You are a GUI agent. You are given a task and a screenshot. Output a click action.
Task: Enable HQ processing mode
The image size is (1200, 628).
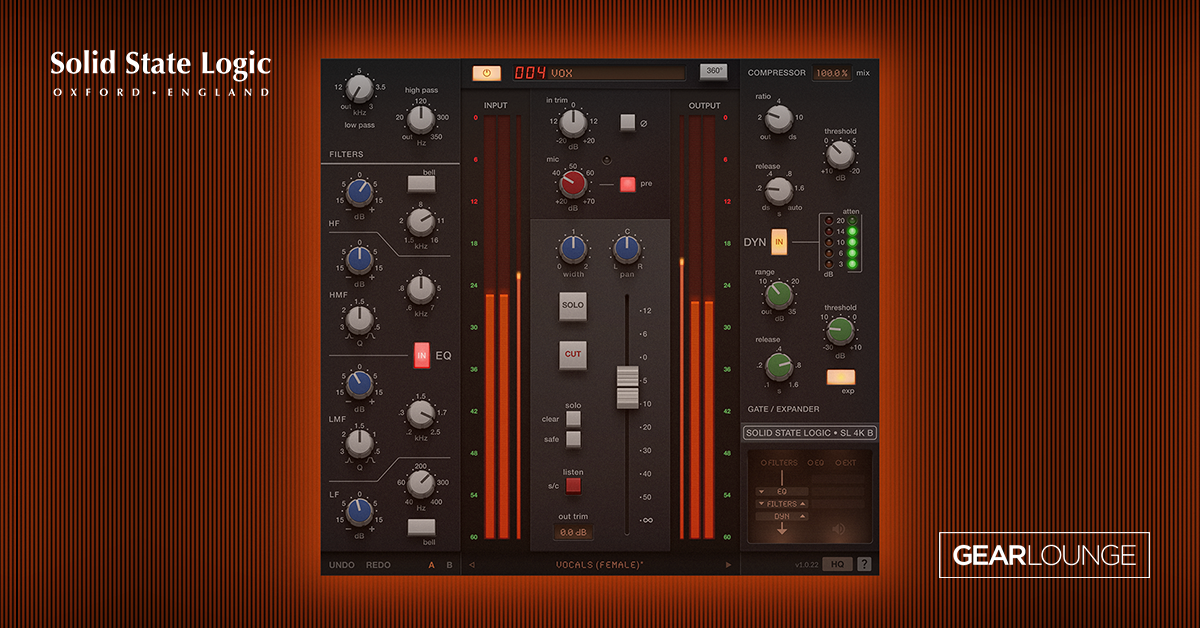(840, 562)
